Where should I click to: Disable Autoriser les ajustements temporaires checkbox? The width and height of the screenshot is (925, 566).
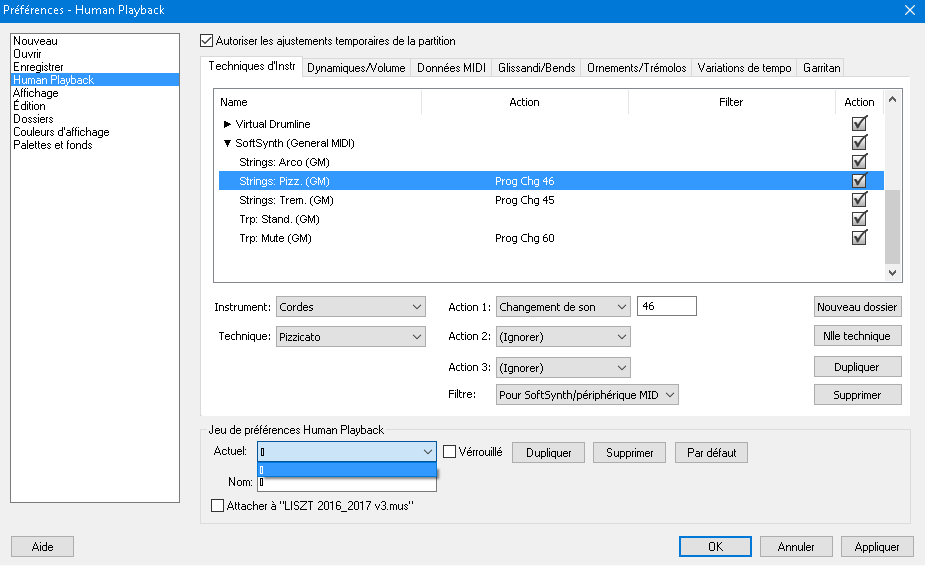point(207,41)
